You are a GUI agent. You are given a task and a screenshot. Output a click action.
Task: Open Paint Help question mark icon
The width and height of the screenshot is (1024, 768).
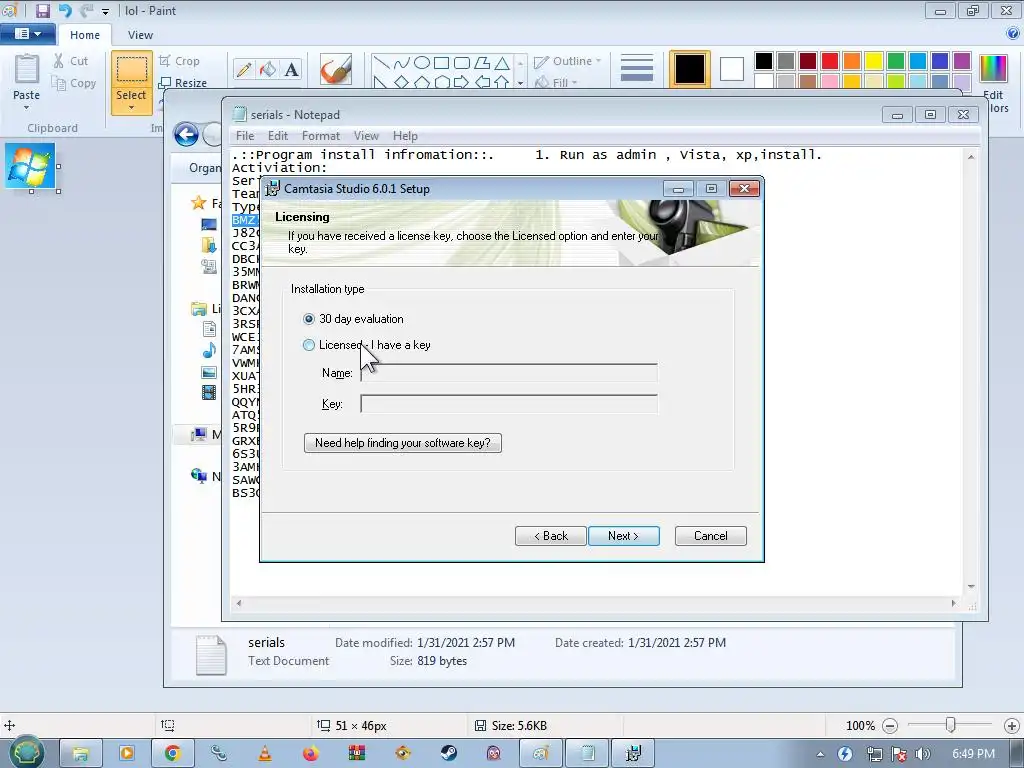click(1013, 33)
